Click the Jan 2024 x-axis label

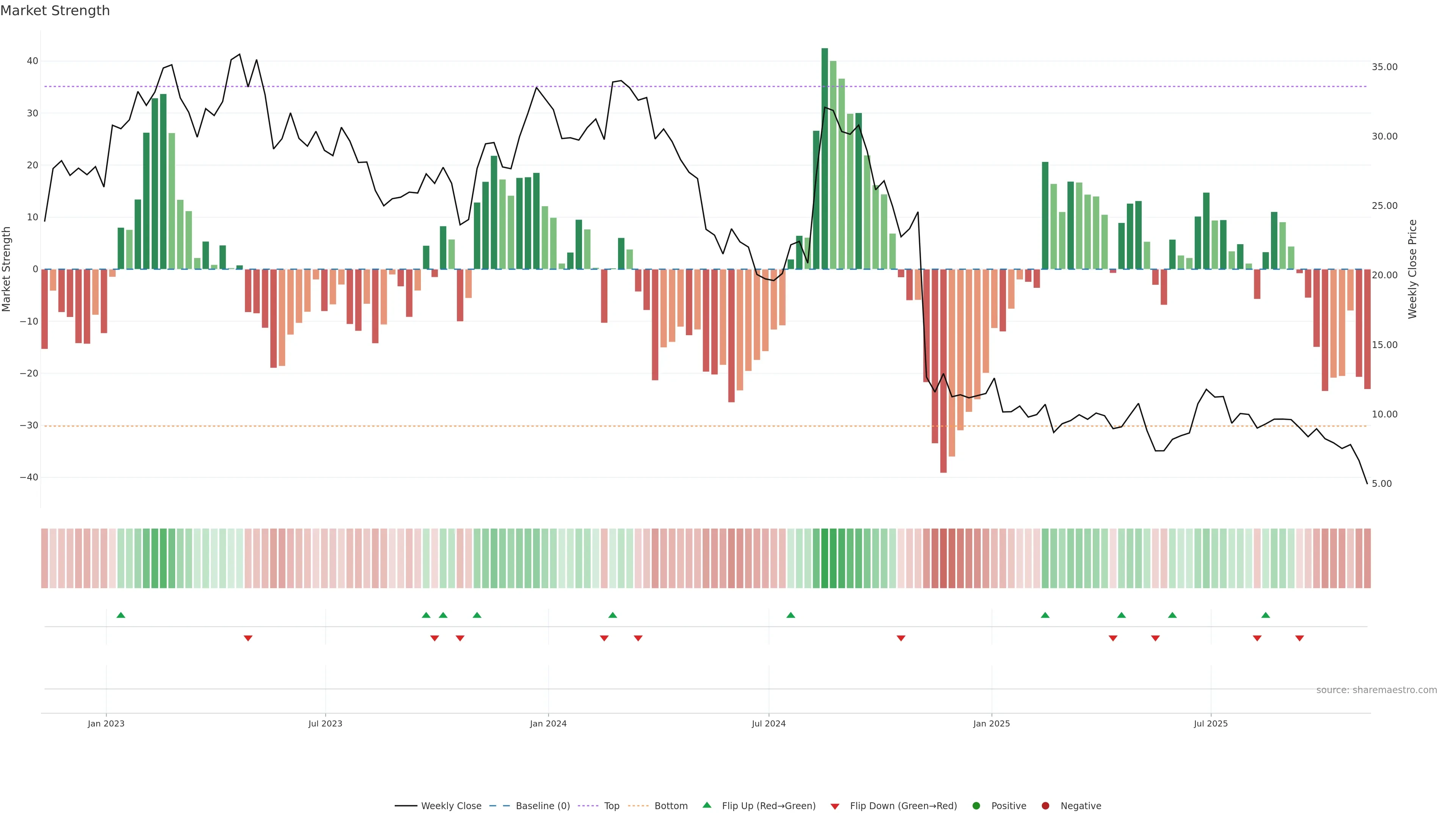pyautogui.click(x=548, y=723)
